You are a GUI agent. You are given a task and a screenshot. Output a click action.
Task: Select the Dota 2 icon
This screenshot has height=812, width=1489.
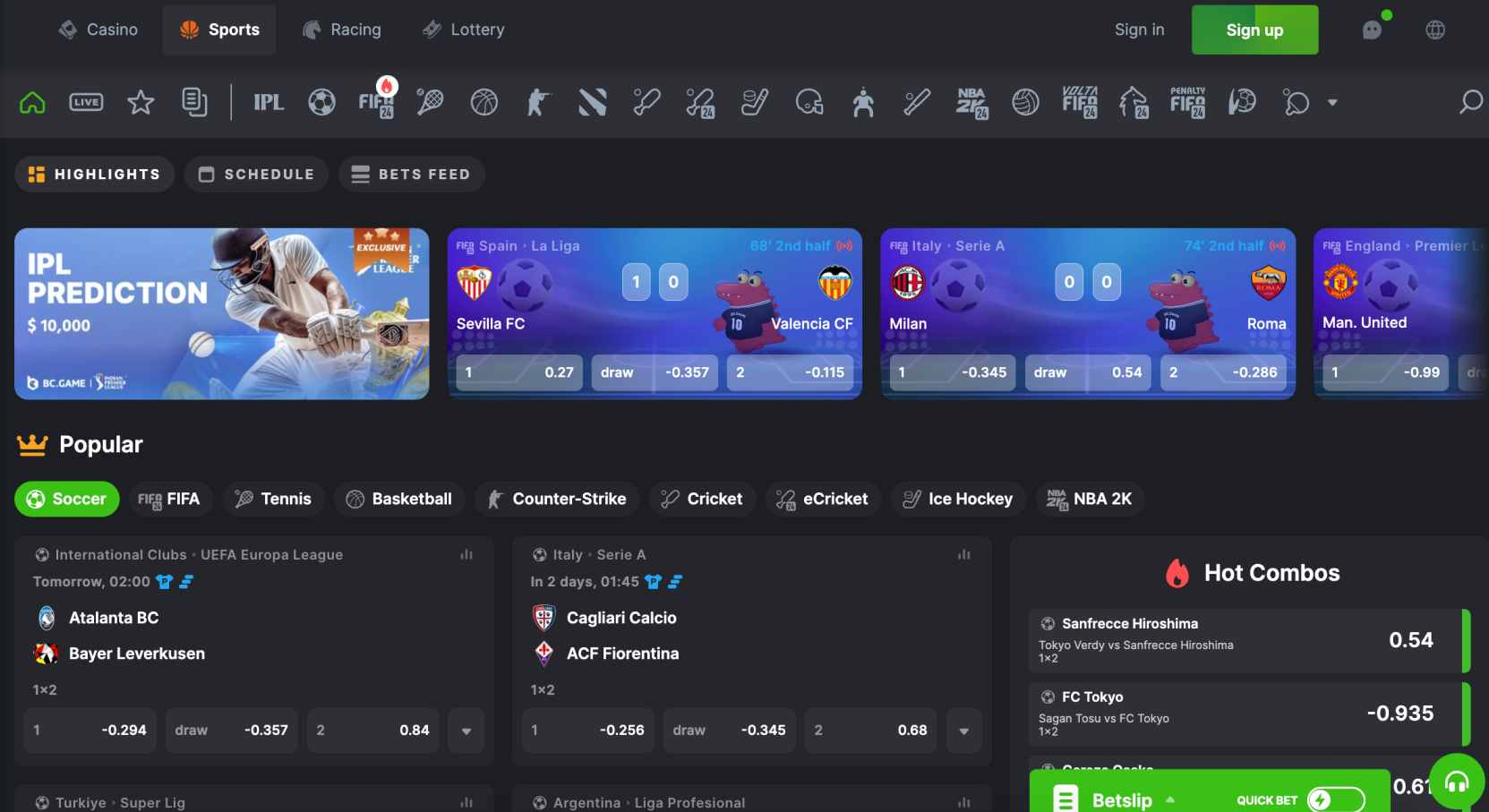point(593,102)
